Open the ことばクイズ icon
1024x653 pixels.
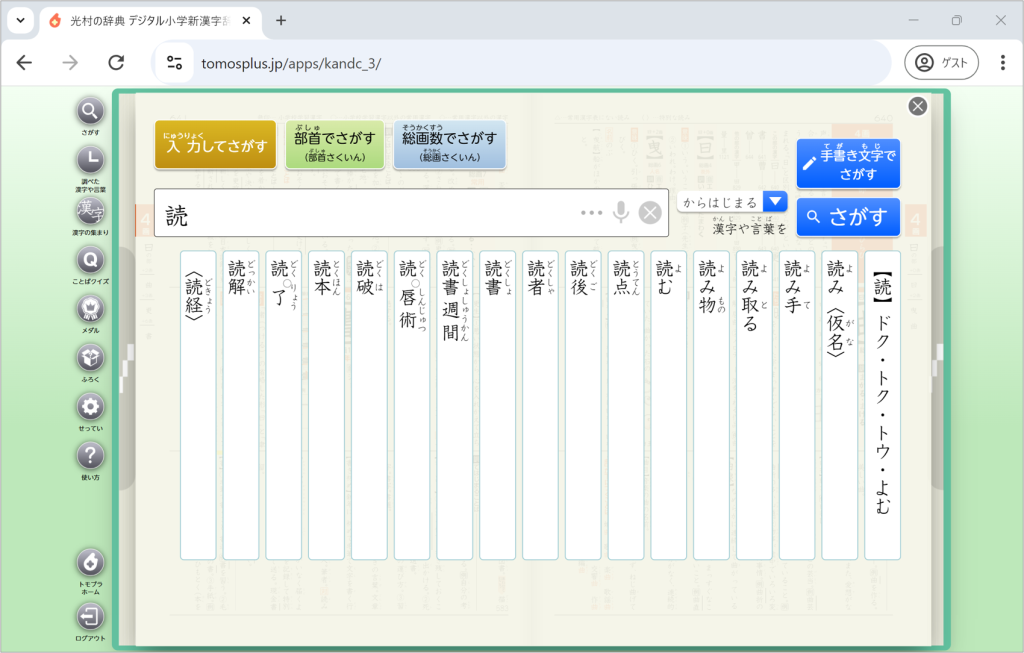coord(90,260)
